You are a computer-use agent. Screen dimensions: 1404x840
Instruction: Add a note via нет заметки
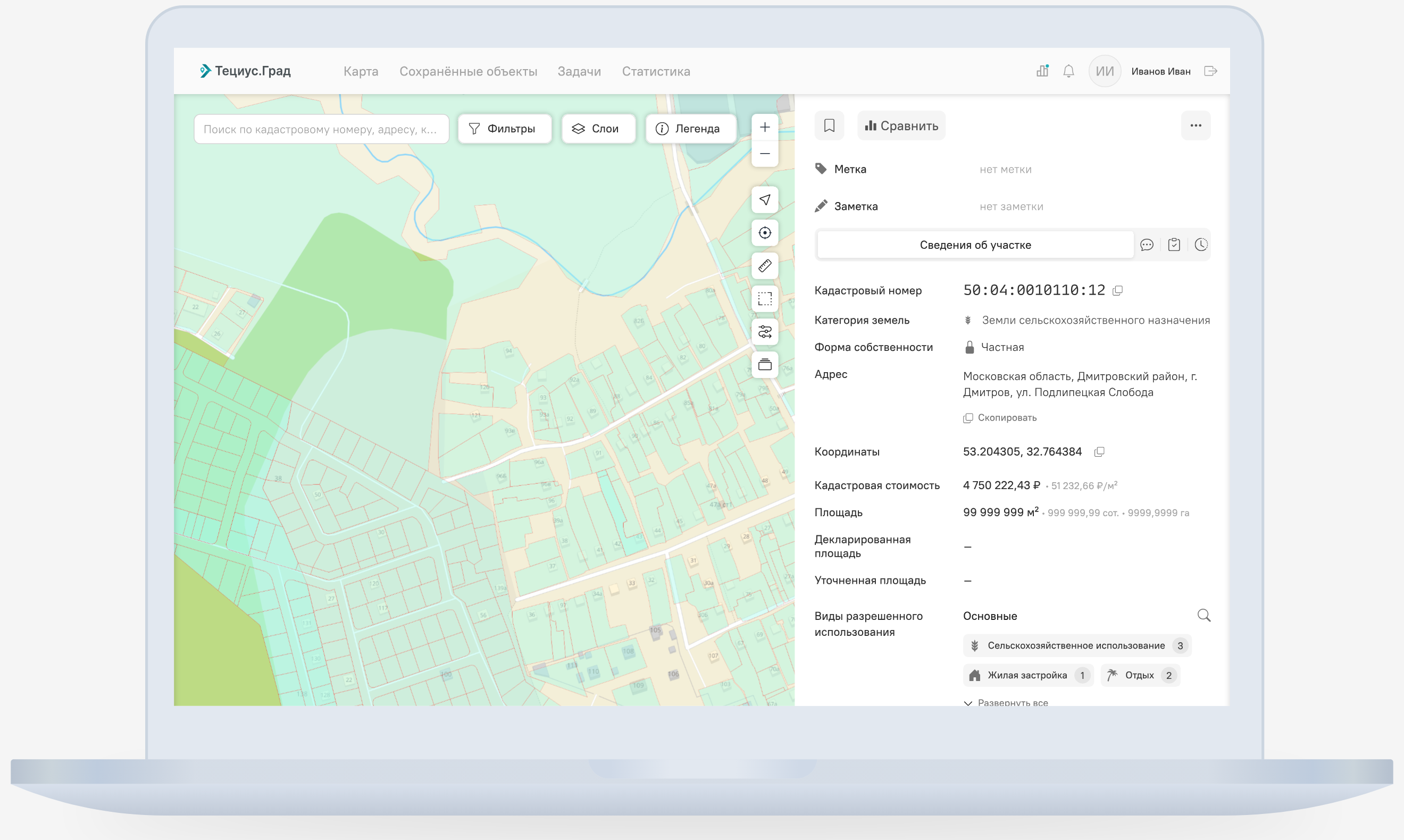1011,207
